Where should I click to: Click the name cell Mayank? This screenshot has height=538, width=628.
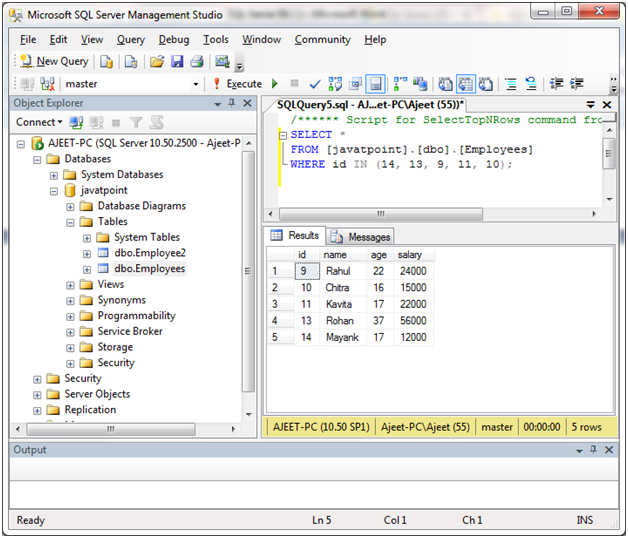coord(343,337)
